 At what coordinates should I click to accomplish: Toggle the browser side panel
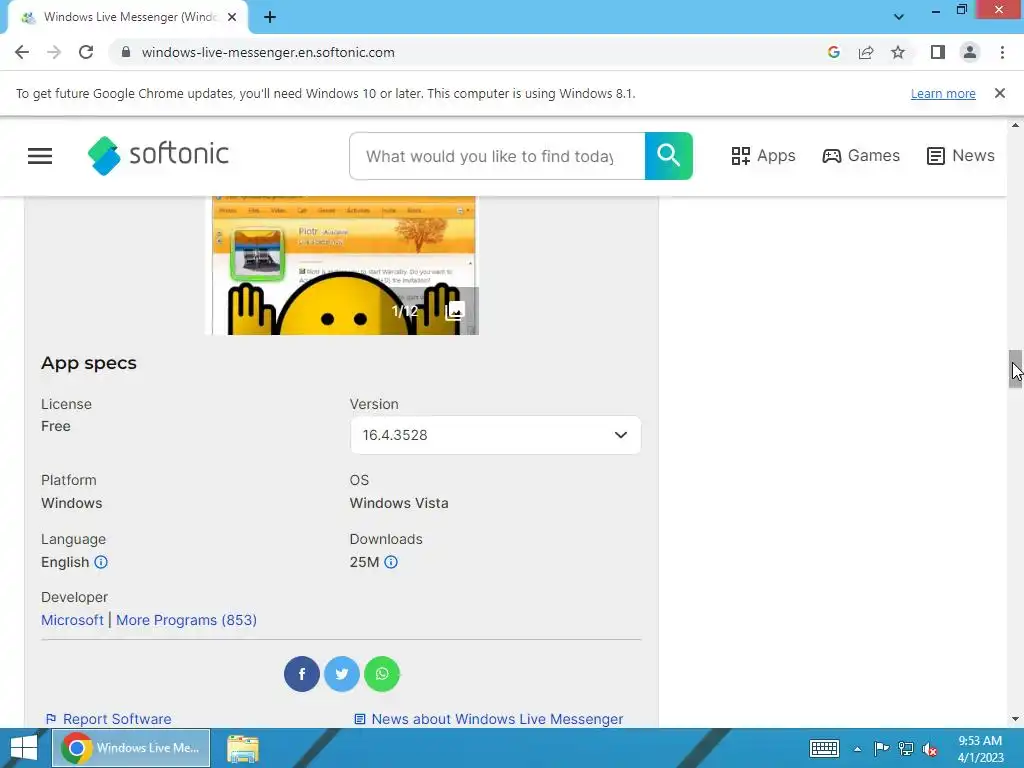coord(938,52)
